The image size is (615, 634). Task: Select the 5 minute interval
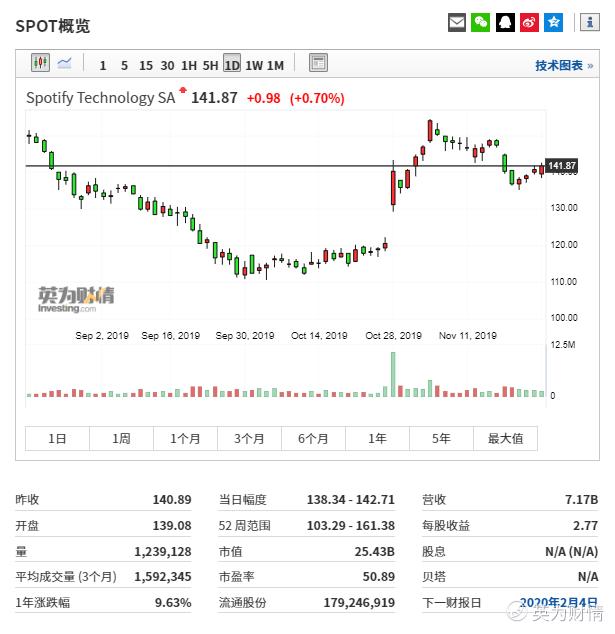click(x=124, y=66)
